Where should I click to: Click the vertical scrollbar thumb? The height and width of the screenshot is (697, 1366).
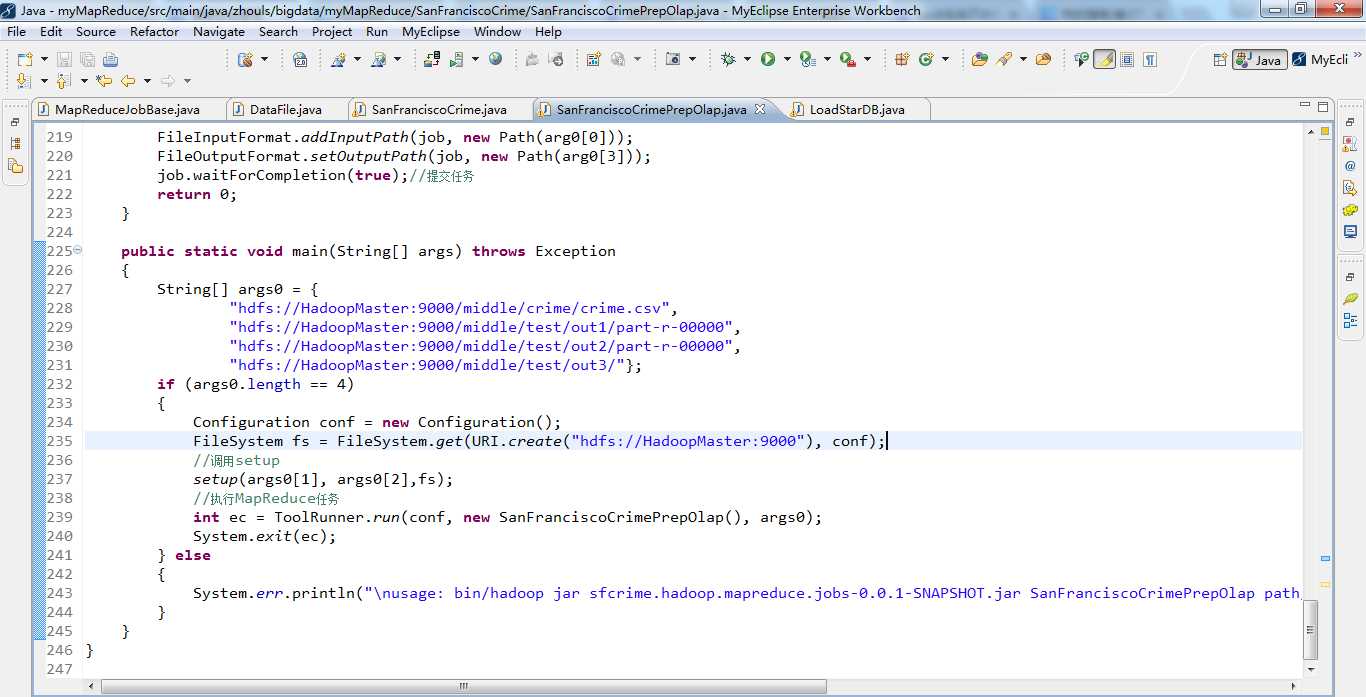1311,630
